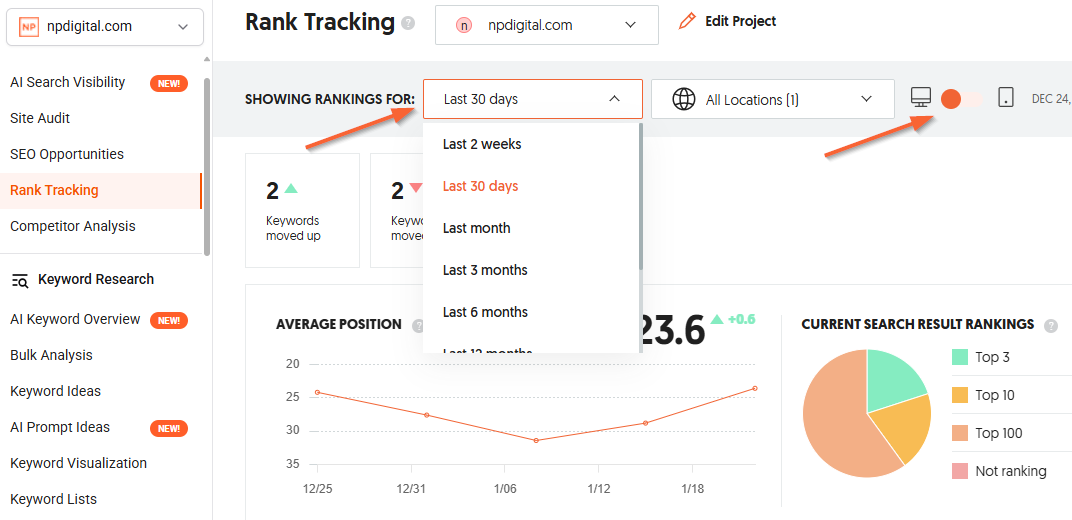Click the chevron in the All Locations dropdown
The width and height of the screenshot is (1072, 520).
(x=866, y=99)
